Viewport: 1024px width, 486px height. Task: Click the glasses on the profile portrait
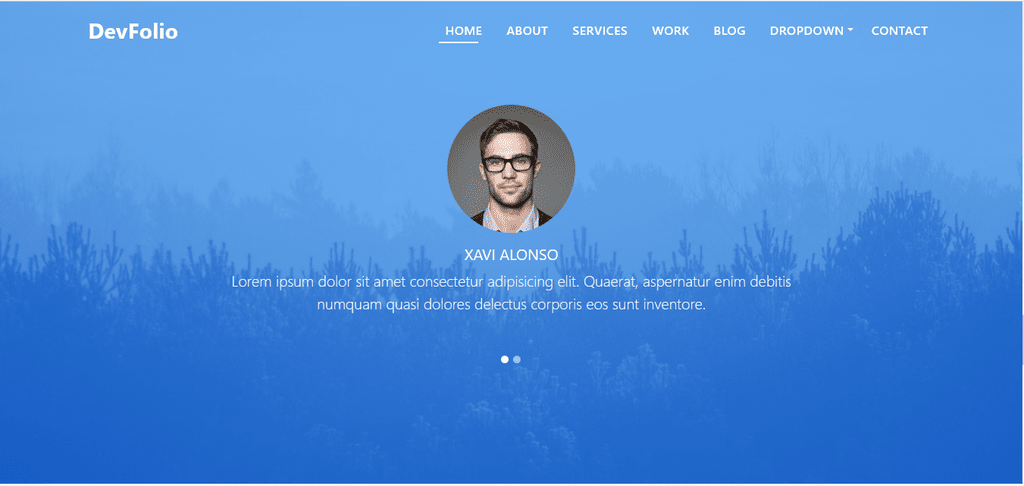508,163
